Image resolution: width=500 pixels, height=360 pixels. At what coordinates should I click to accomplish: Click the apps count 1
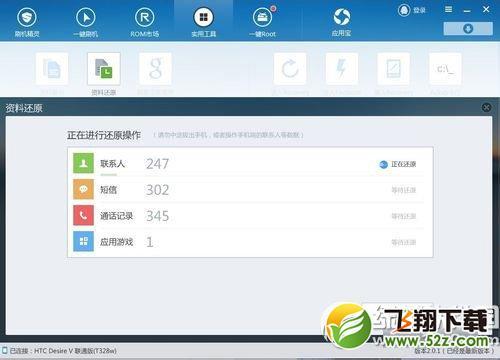click(150, 242)
